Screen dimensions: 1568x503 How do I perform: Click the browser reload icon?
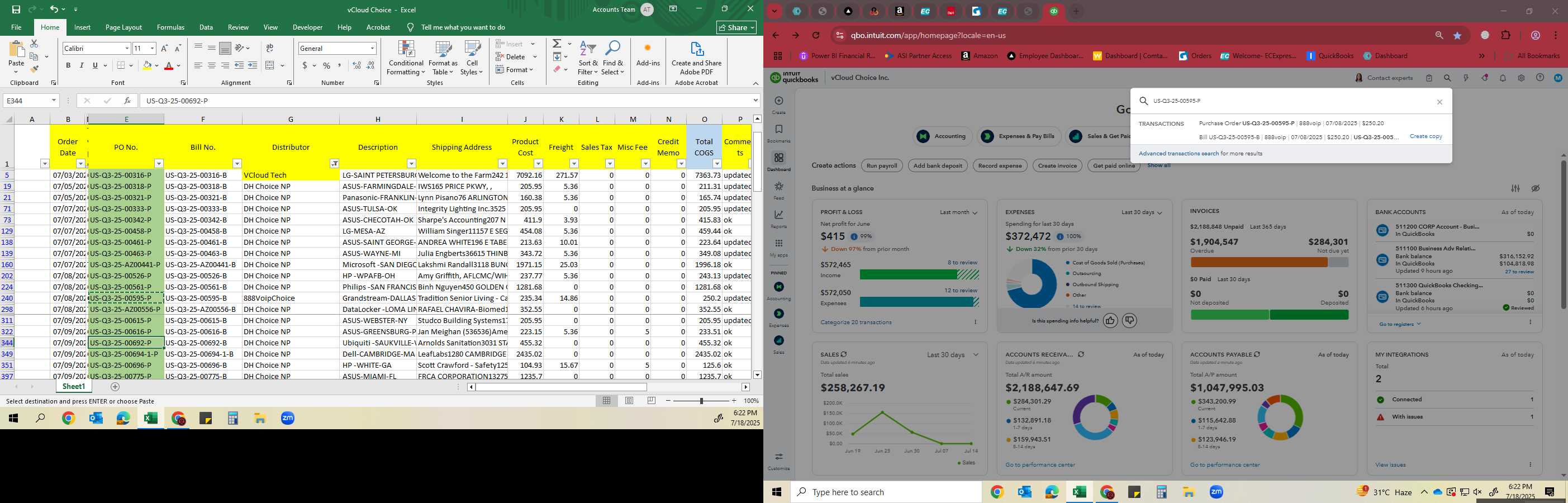pos(816,35)
